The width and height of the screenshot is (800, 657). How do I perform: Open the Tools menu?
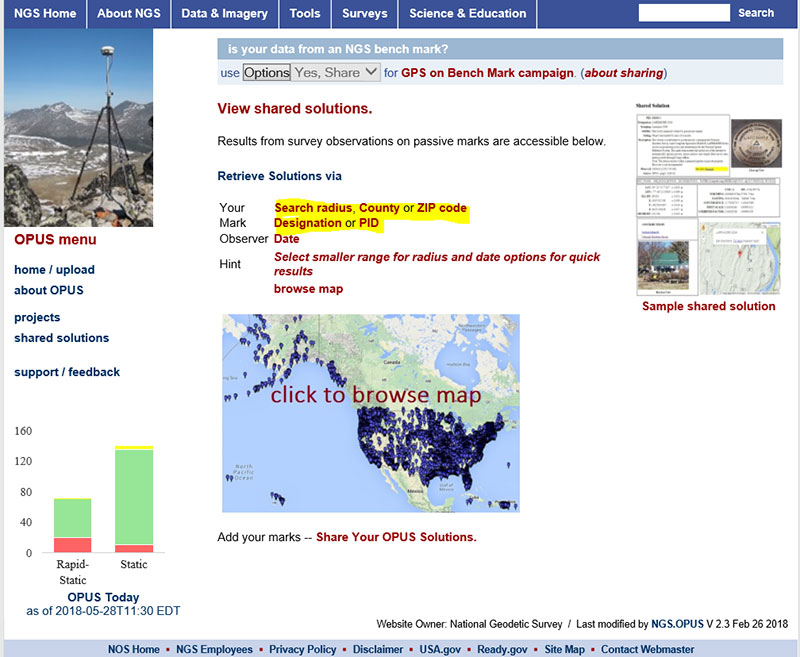pyautogui.click(x=304, y=14)
